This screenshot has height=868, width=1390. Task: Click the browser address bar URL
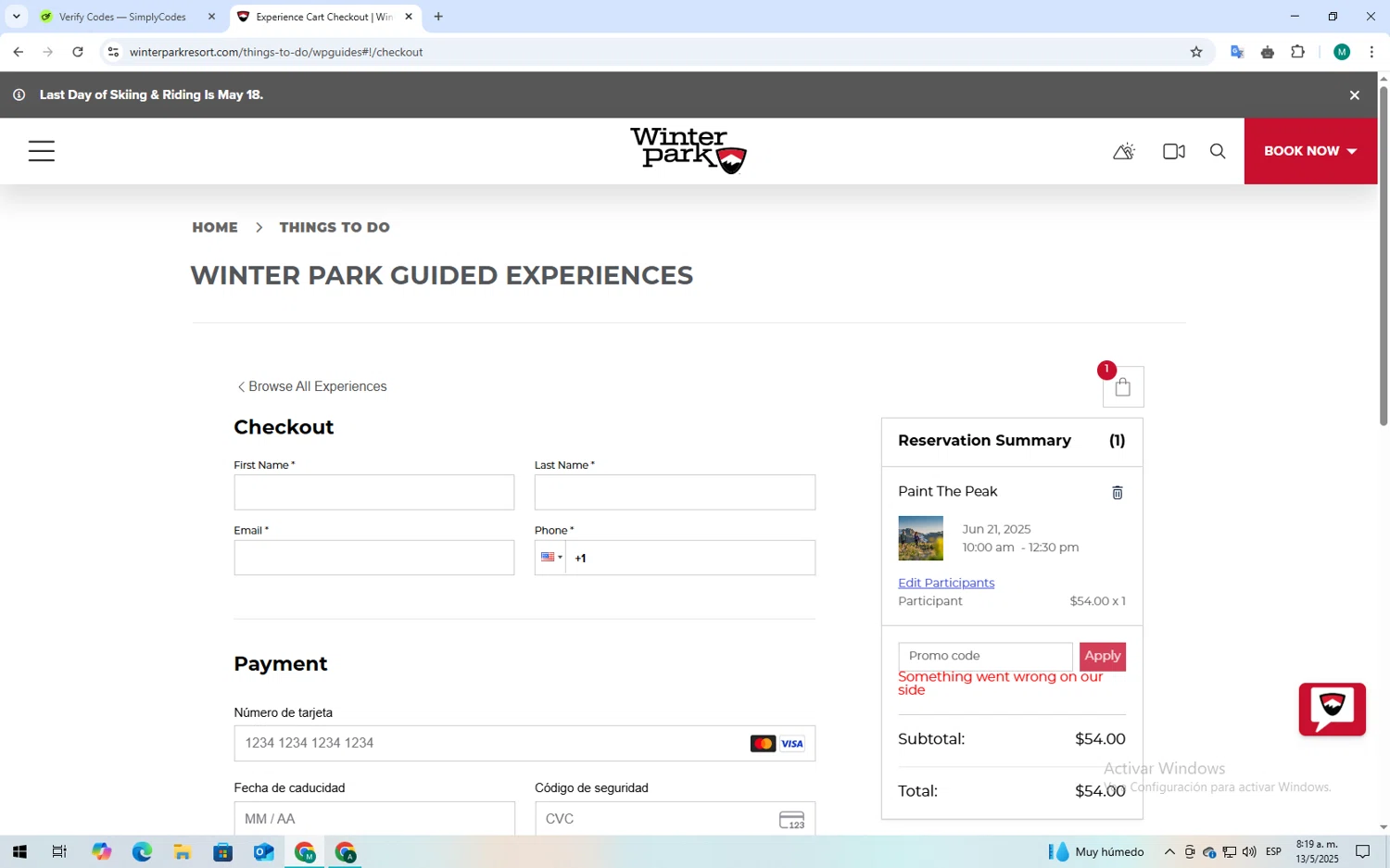click(276, 52)
